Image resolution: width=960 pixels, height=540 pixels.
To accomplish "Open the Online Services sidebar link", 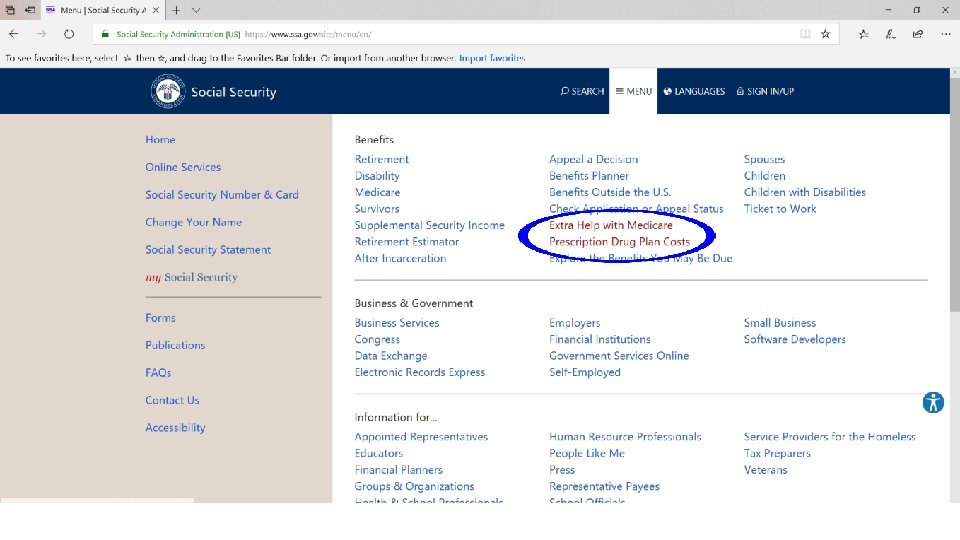I will click(183, 167).
